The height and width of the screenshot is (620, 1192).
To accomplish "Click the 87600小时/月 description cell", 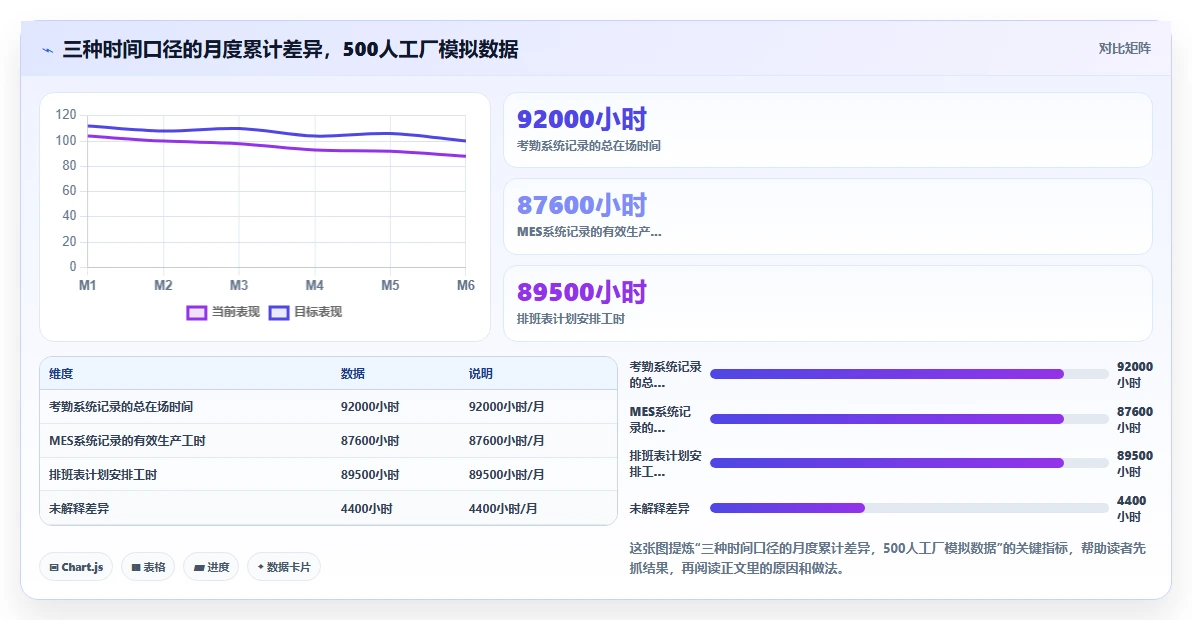I will [506, 441].
